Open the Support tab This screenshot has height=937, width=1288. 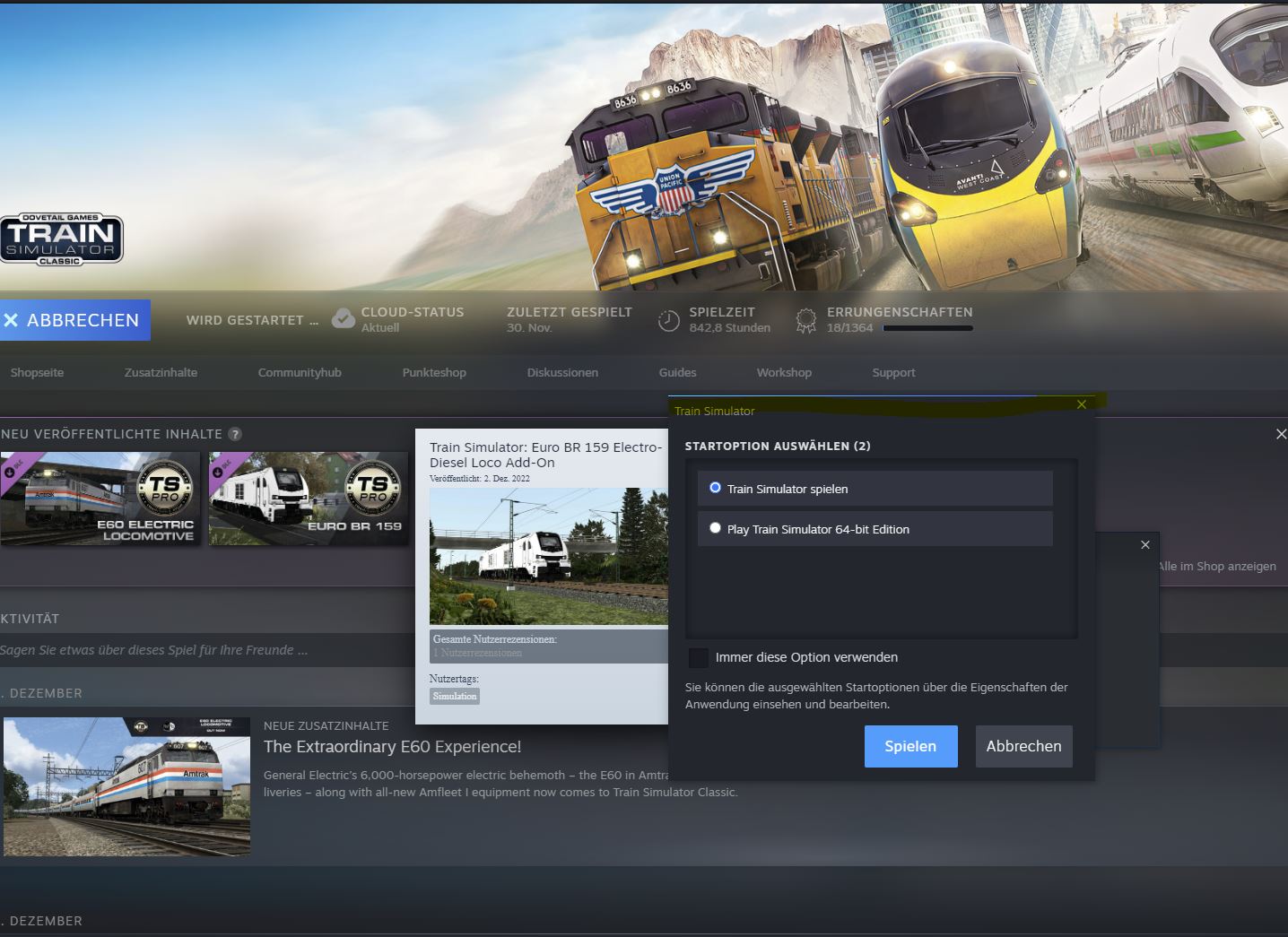pos(893,372)
